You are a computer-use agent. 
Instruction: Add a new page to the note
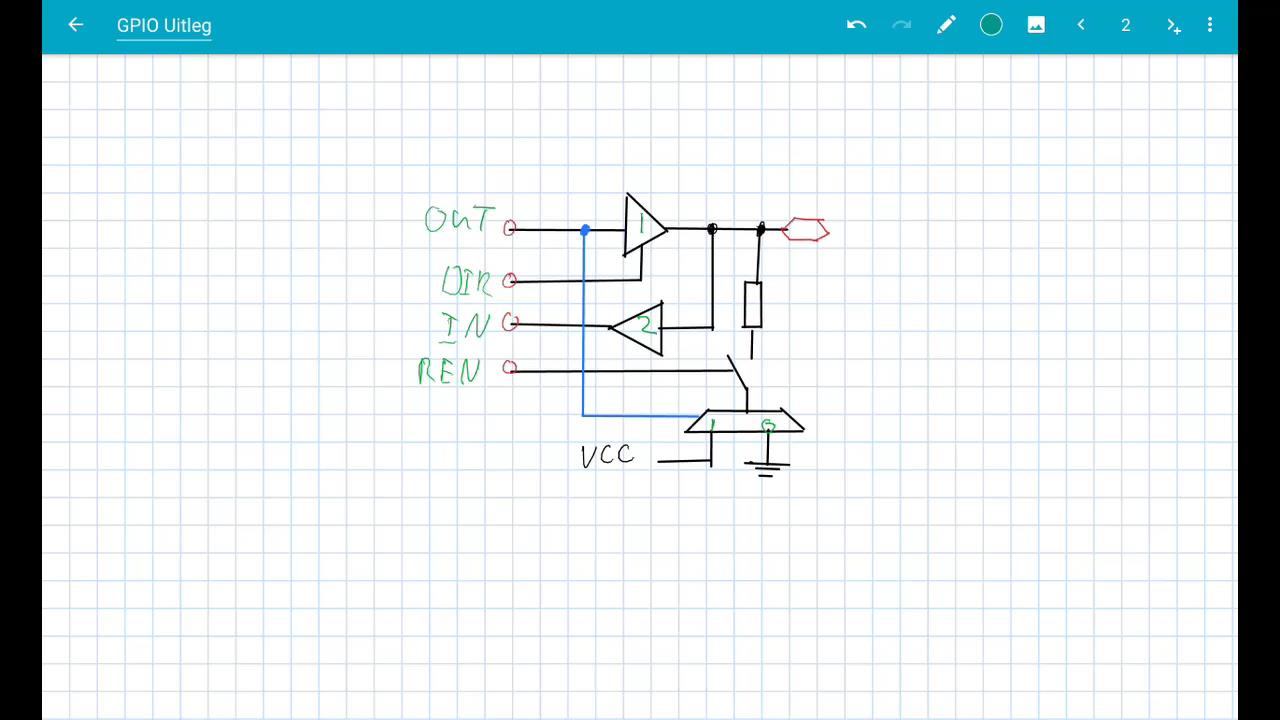(x=1173, y=25)
